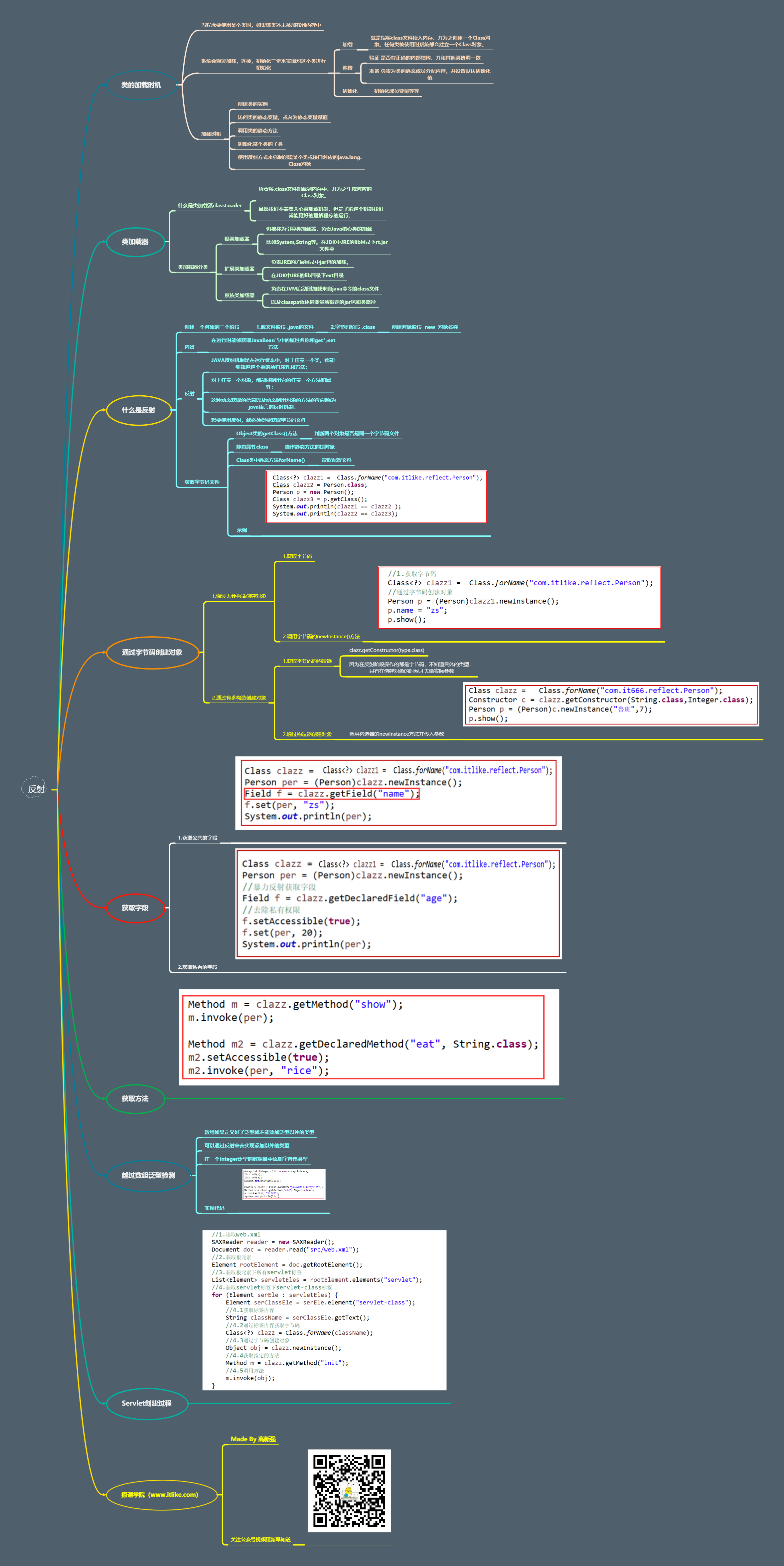Click the '1.获取字节码的构造器' node

(x=307, y=661)
